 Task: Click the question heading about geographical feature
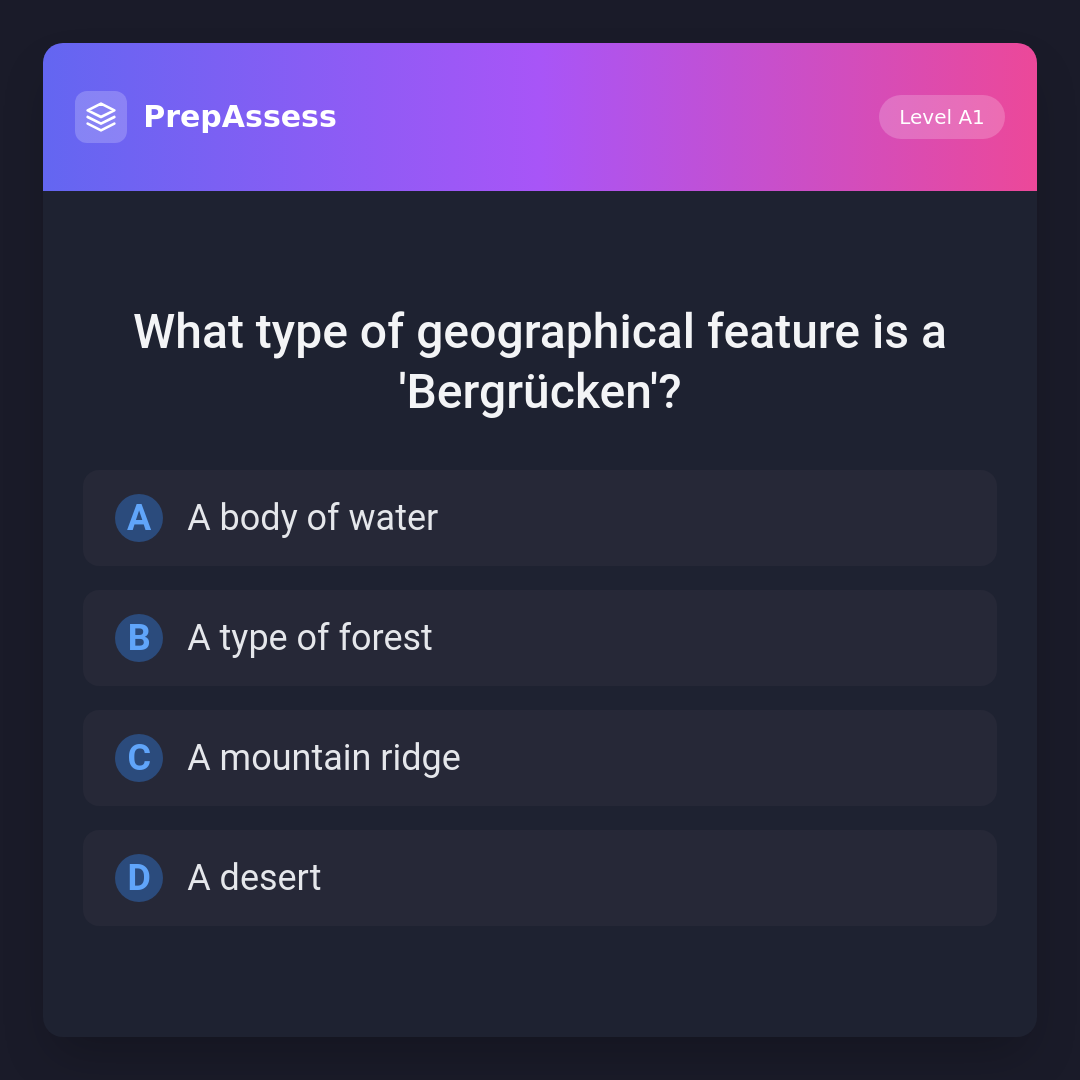(x=540, y=332)
